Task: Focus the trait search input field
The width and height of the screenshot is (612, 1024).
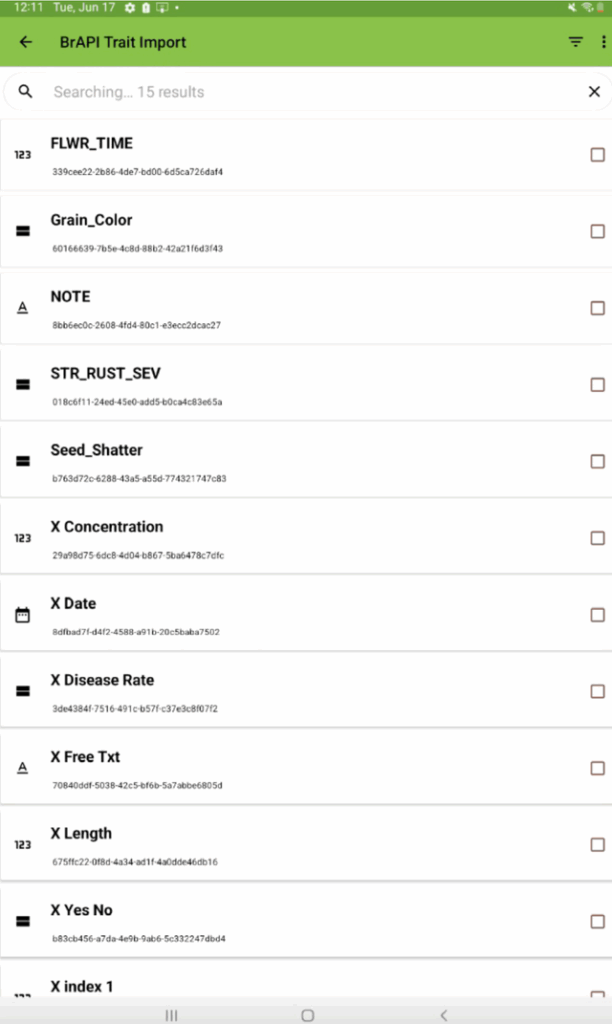Action: [x=300, y=92]
